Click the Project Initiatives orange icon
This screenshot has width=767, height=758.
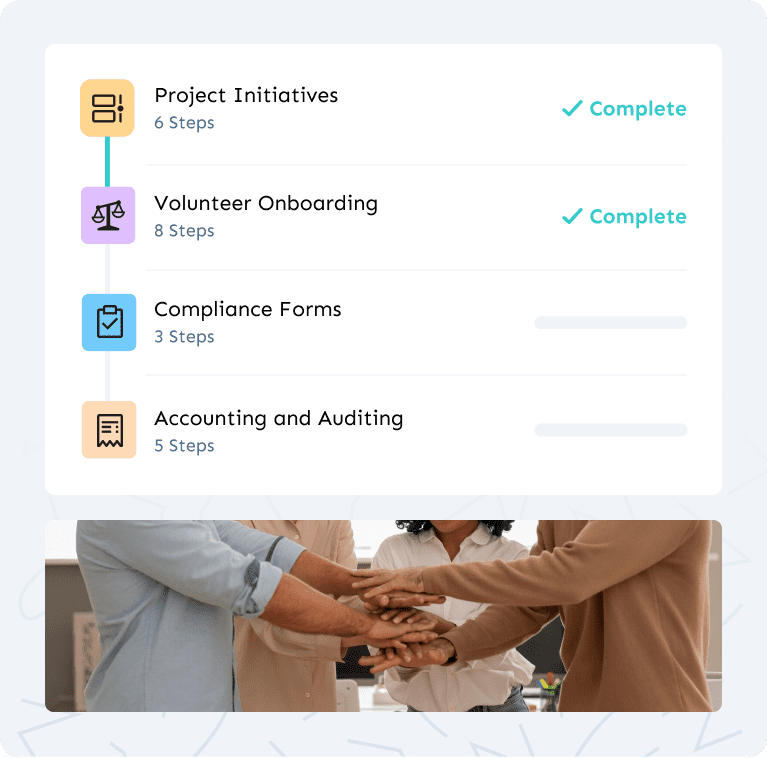[107, 108]
